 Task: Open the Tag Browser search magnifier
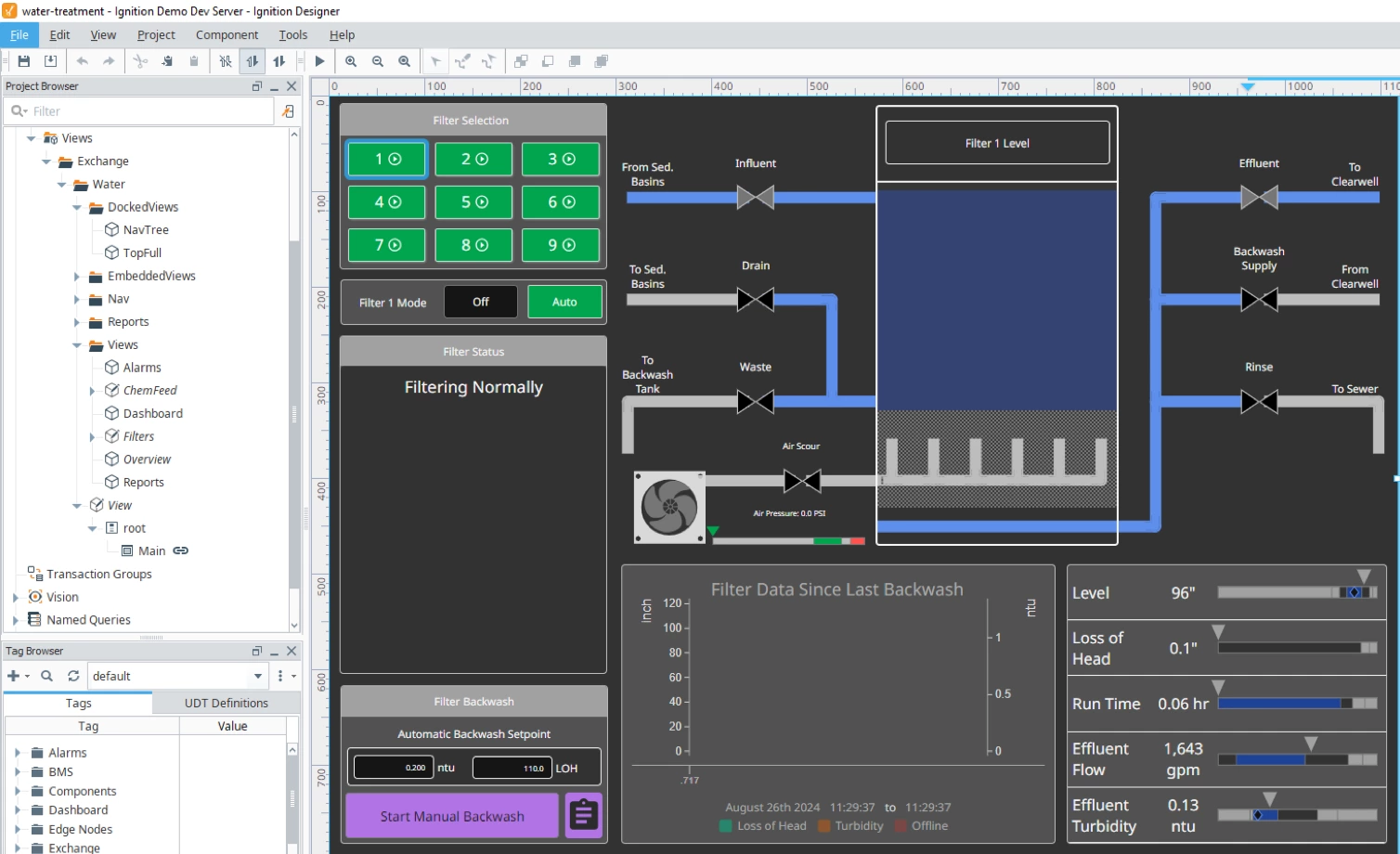[46, 676]
